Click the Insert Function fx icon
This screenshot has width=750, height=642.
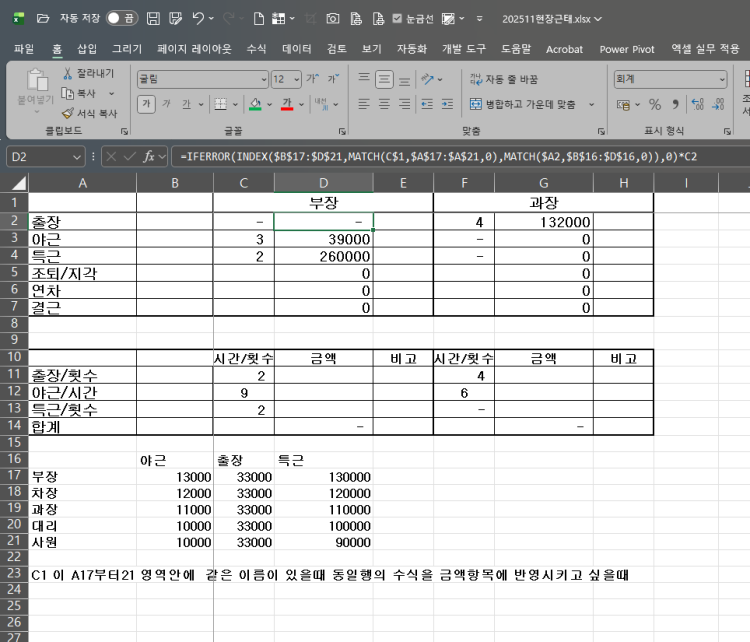149,156
